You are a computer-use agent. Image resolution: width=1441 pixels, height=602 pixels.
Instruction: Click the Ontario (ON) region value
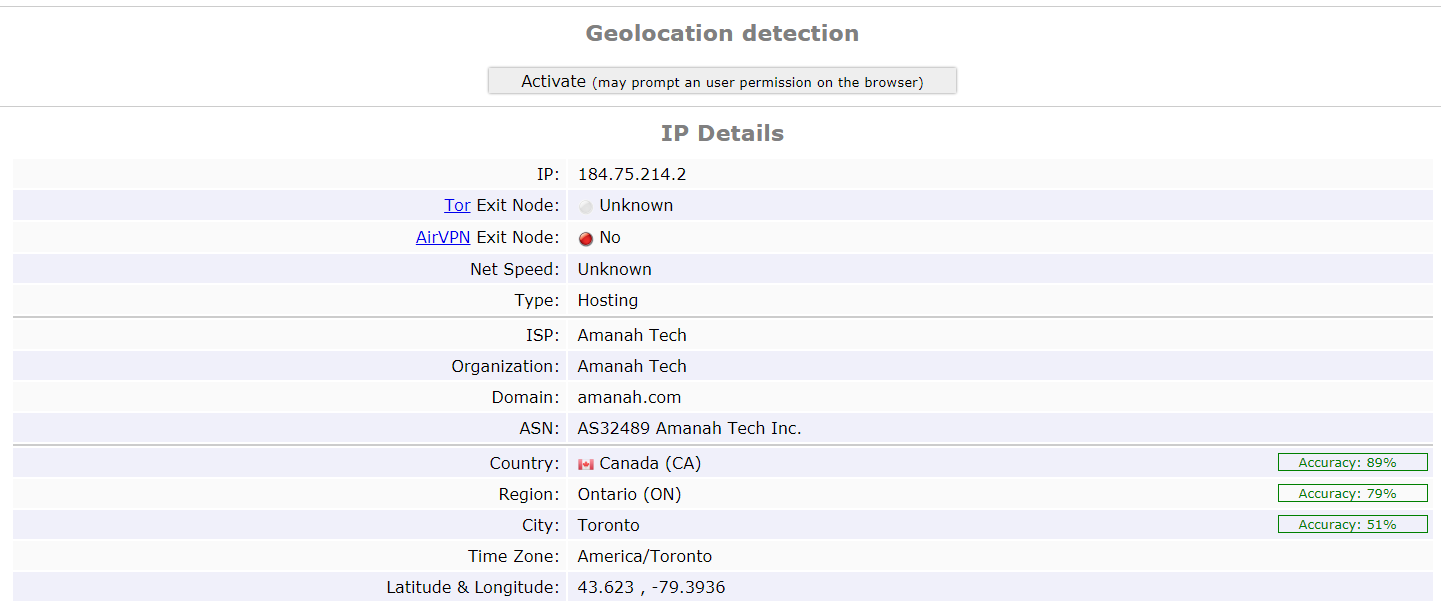[x=630, y=494]
